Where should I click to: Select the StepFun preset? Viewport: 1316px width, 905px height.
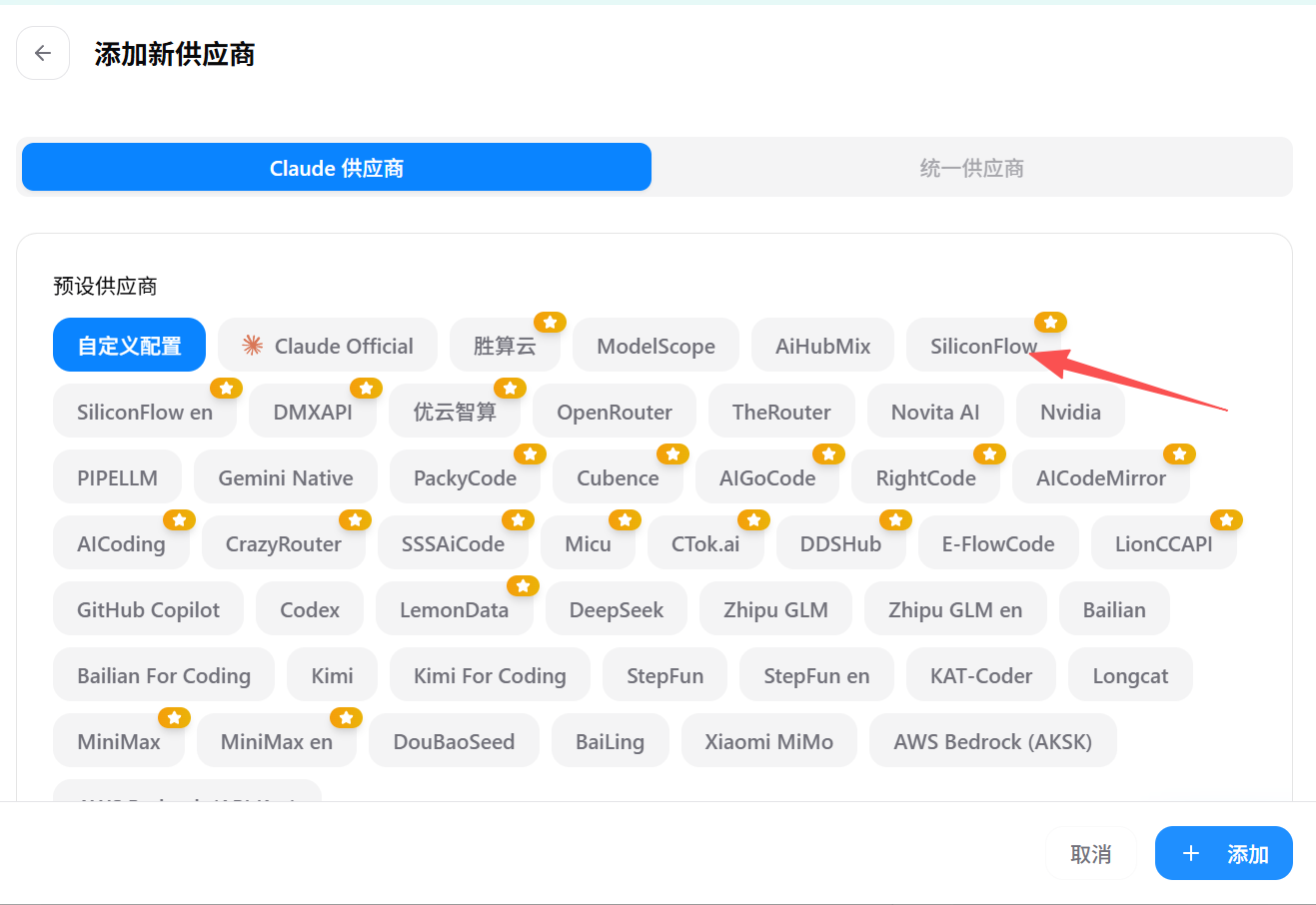tap(664, 675)
